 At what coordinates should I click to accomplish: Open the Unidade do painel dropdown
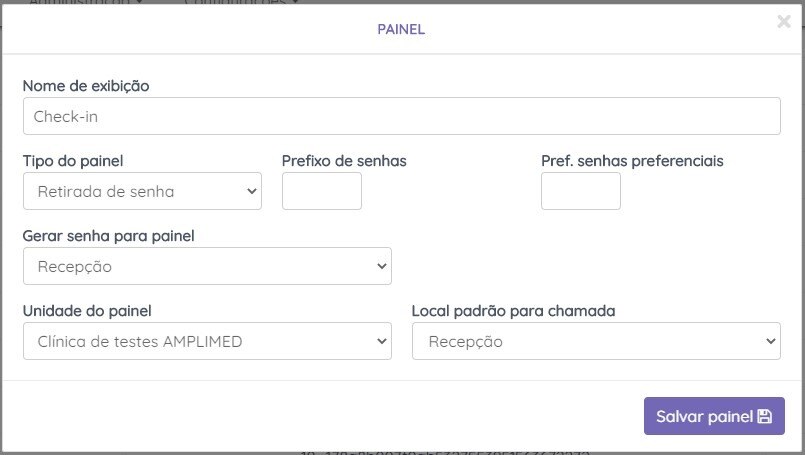pyautogui.click(x=207, y=342)
